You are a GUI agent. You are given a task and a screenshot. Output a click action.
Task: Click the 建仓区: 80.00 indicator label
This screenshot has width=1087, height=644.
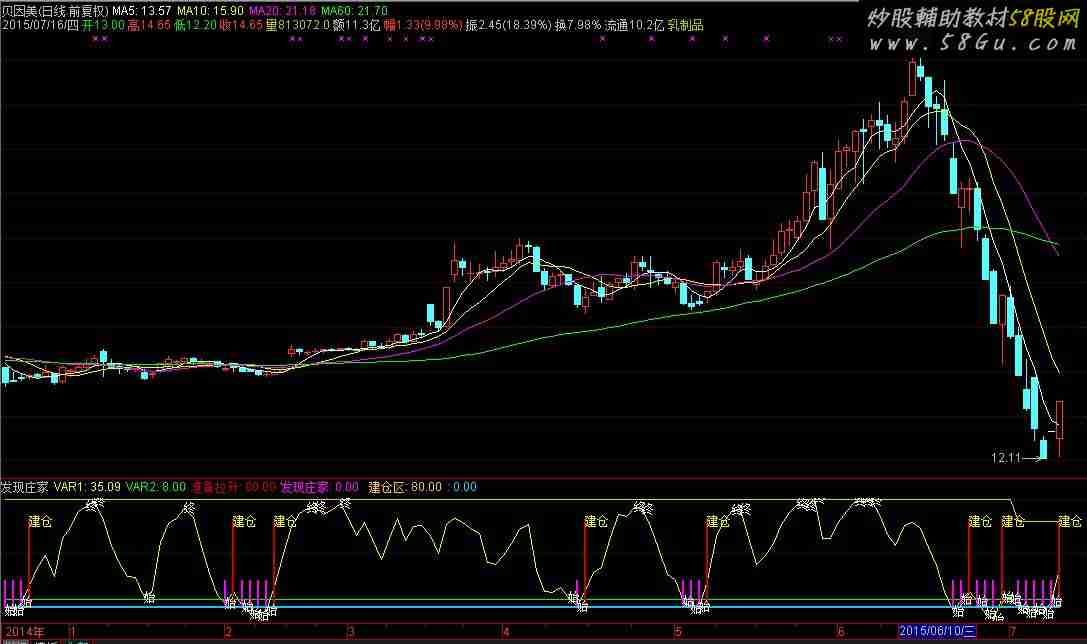(x=405, y=487)
